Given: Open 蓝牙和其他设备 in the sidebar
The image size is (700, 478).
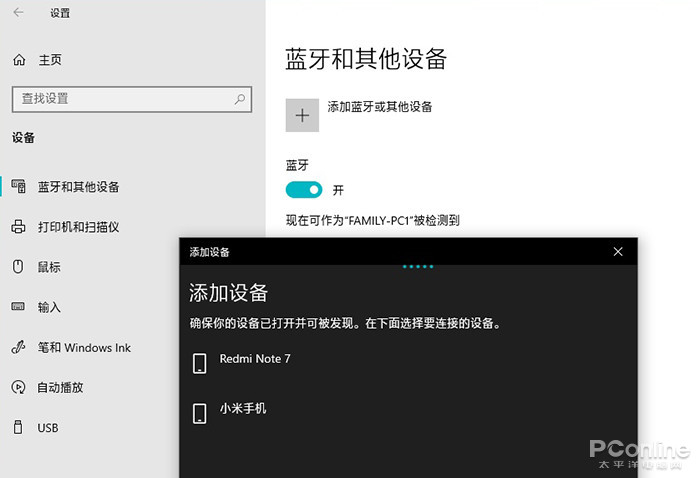Looking at the screenshot, I should (x=79, y=187).
